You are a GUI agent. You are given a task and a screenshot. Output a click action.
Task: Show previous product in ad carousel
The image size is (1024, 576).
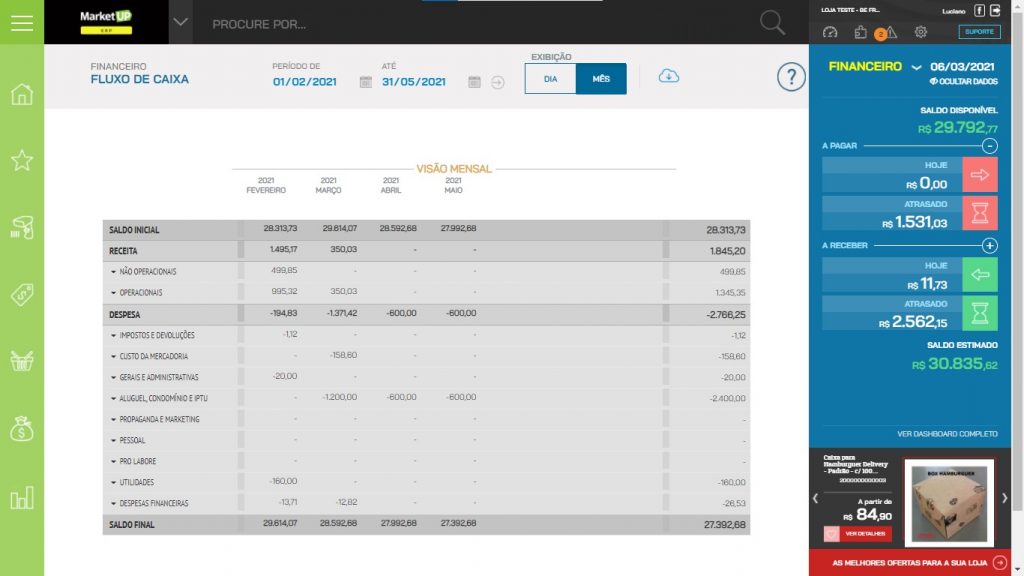click(815, 498)
